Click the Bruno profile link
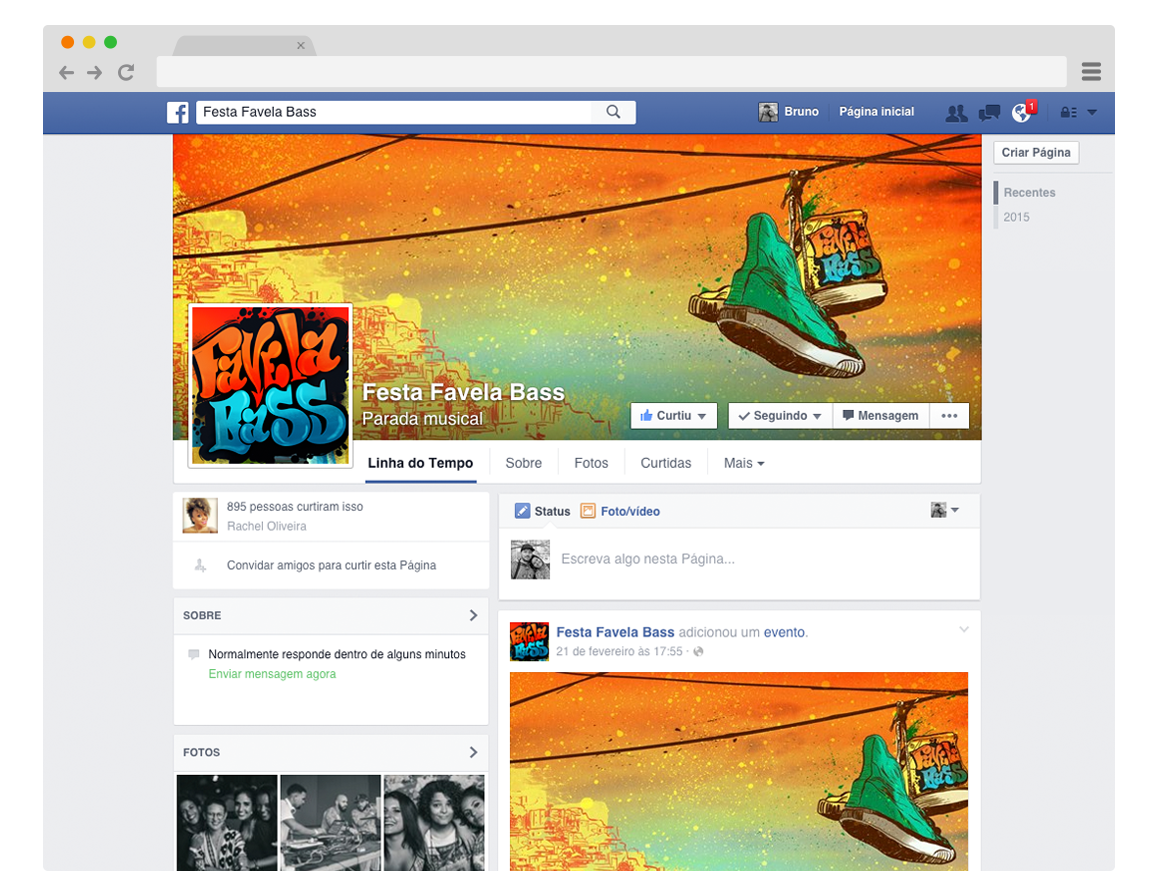Screen dimensions: 1158x896 (801, 112)
